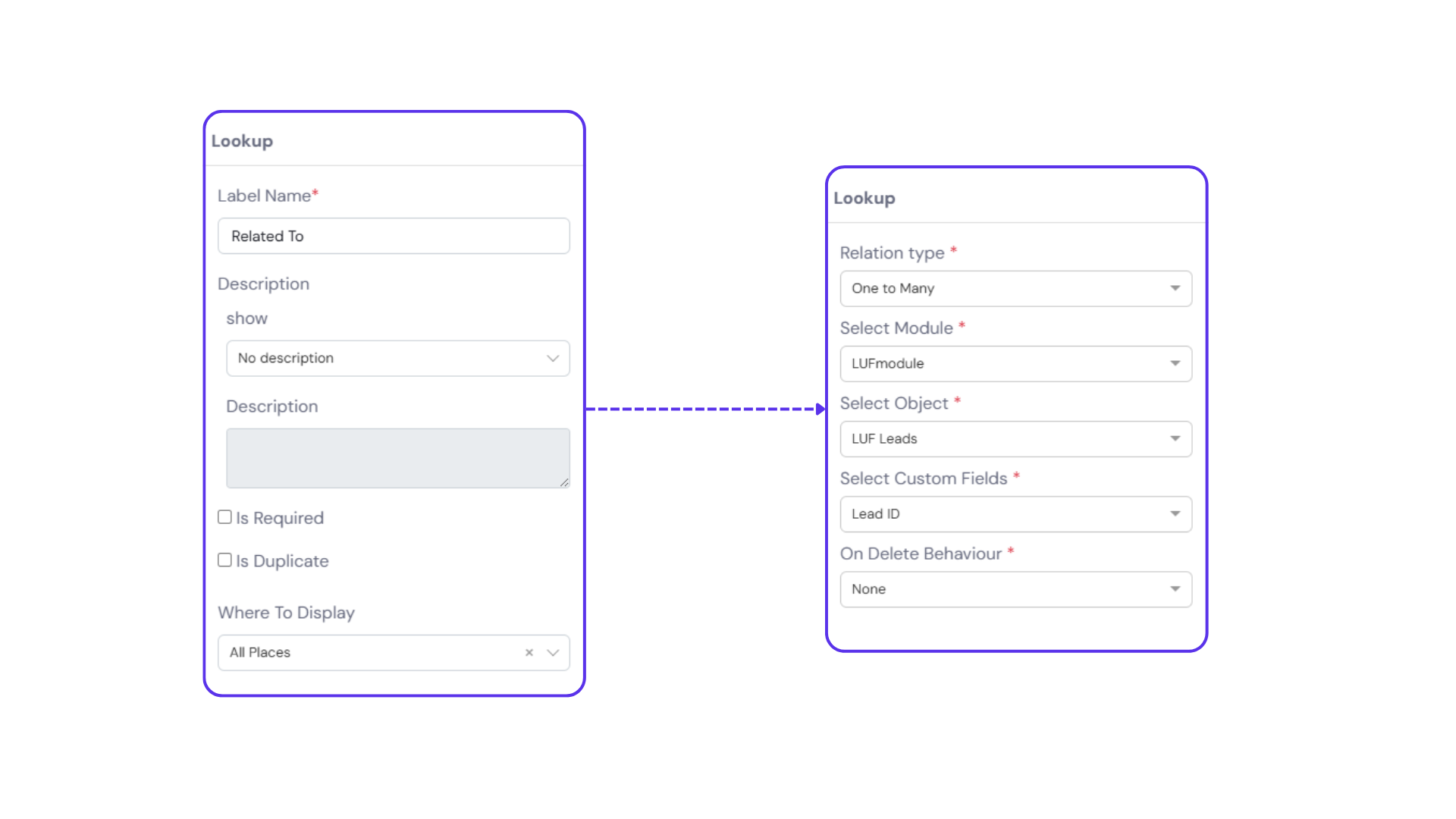
Task: Click the gray Description textarea
Action: pos(397,458)
